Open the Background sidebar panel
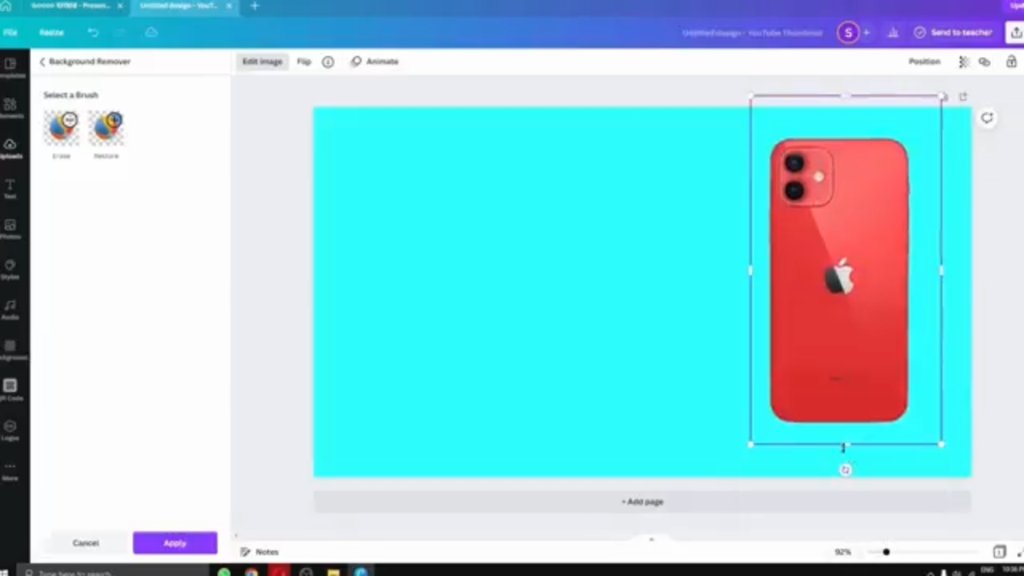This screenshot has height=576, width=1024. [10, 349]
